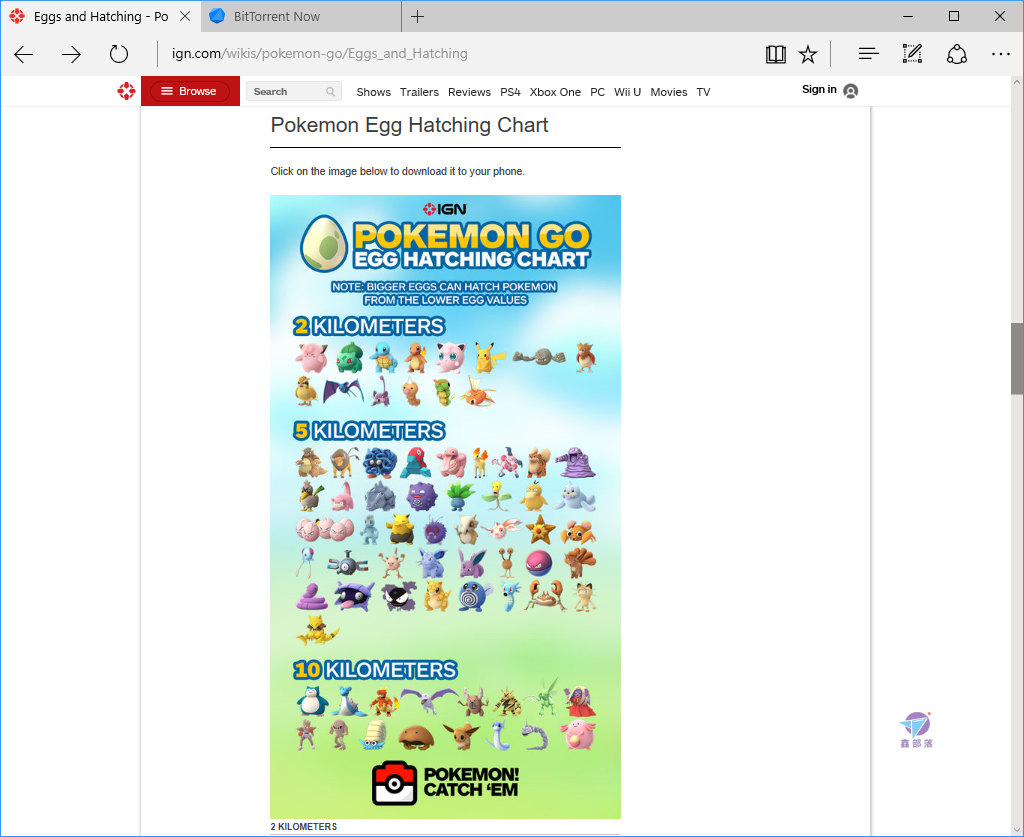This screenshot has height=837, width=1024.
Task: Click the Pokemon Egg Hatching Chart heading
Action: (x=409, y=125)
